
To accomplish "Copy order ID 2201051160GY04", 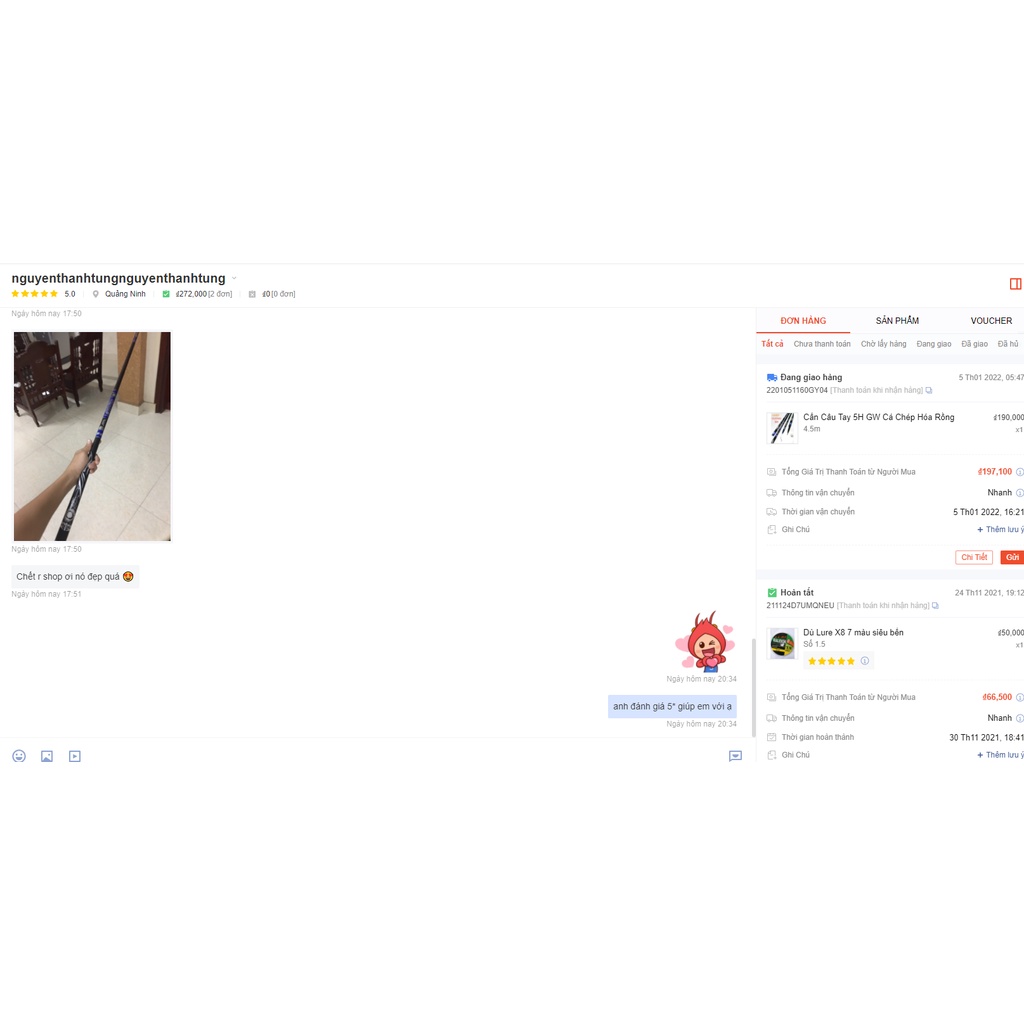I will (929, 391).
